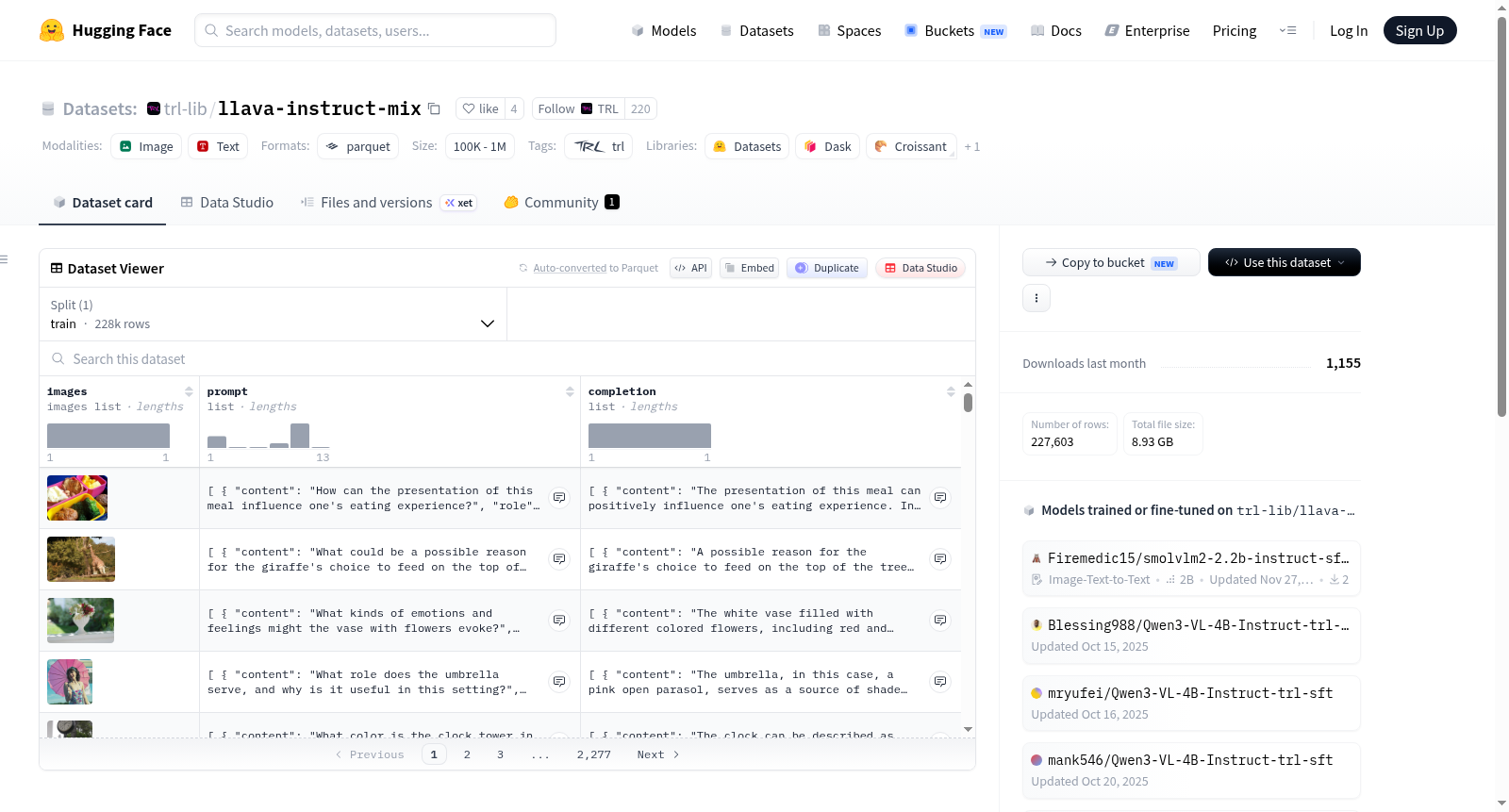This screenshot has width=1509, height=812.
Task: Focus the top search models field
Action: [375, 30]
